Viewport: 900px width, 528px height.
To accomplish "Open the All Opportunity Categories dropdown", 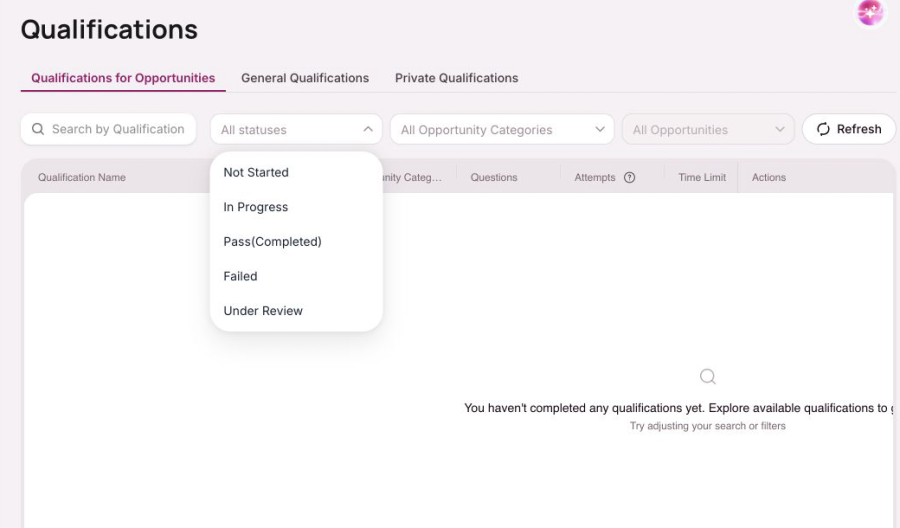I will tap(502, 129).
